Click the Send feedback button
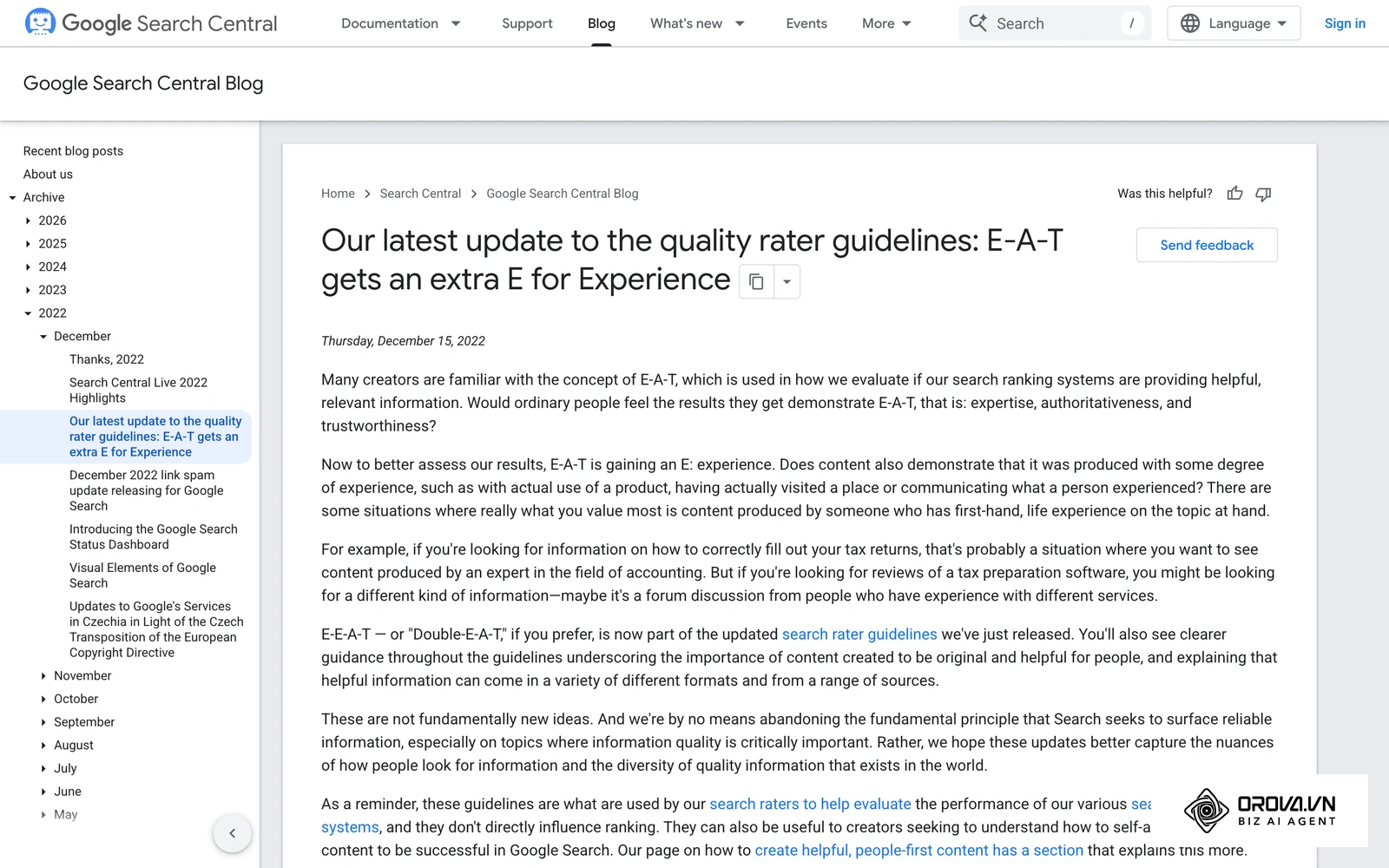The width and height of the screenshot is (1389, 868). click(1207, 245)
